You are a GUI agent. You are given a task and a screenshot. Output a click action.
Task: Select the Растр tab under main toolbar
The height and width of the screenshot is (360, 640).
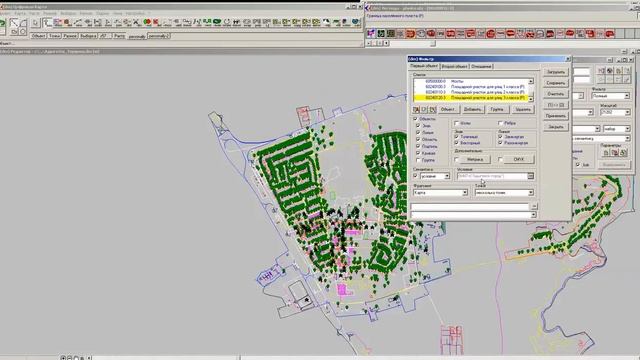point(119,36)
